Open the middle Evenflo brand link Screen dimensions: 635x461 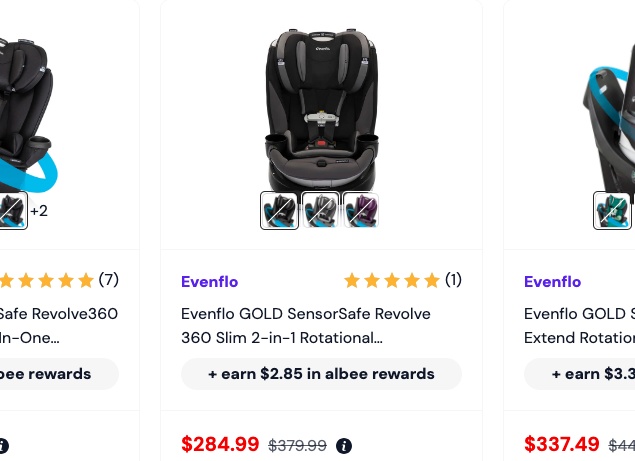[209, 282]
